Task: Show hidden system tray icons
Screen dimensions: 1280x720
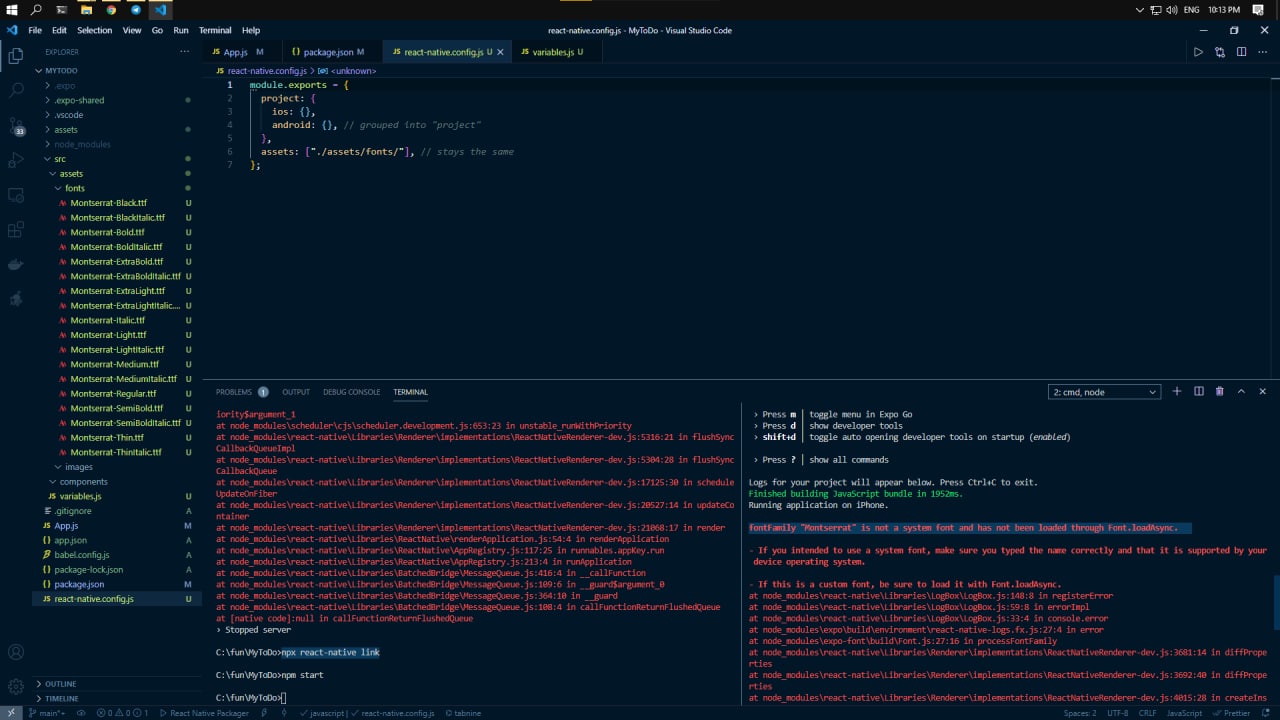Action: 1141,10
